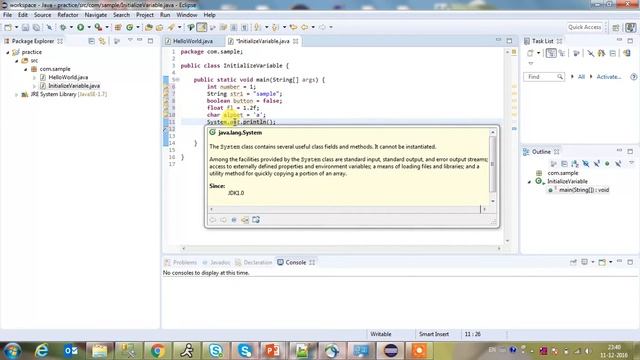
Task: Close the InitializeVariable.java editor tab
Action: pyautogui.click(x=296, y=41)
